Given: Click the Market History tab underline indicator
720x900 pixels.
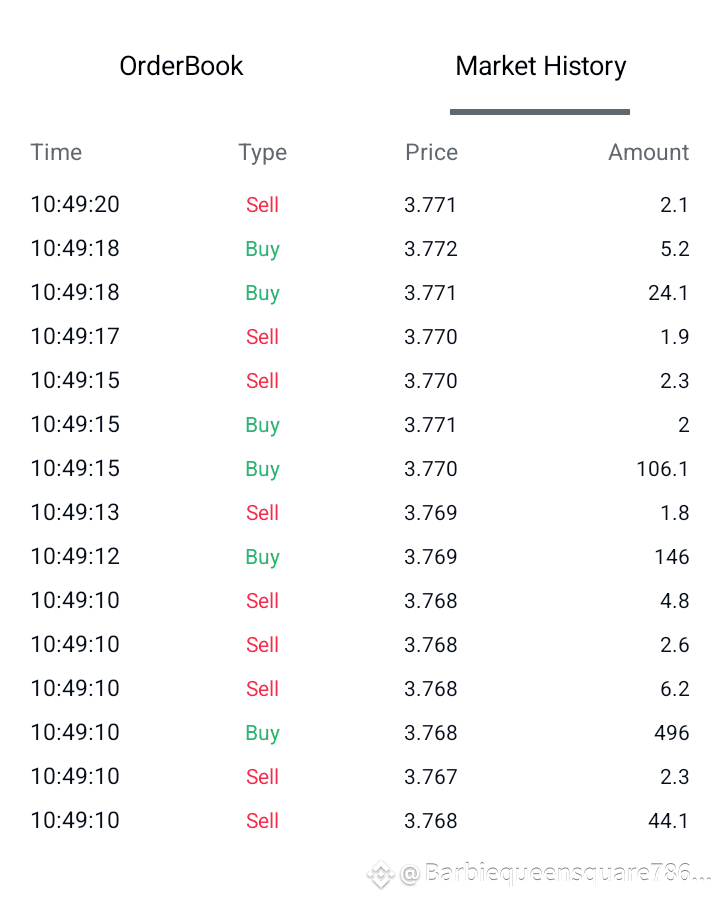Looking at the screenshot, I should 540,112.
